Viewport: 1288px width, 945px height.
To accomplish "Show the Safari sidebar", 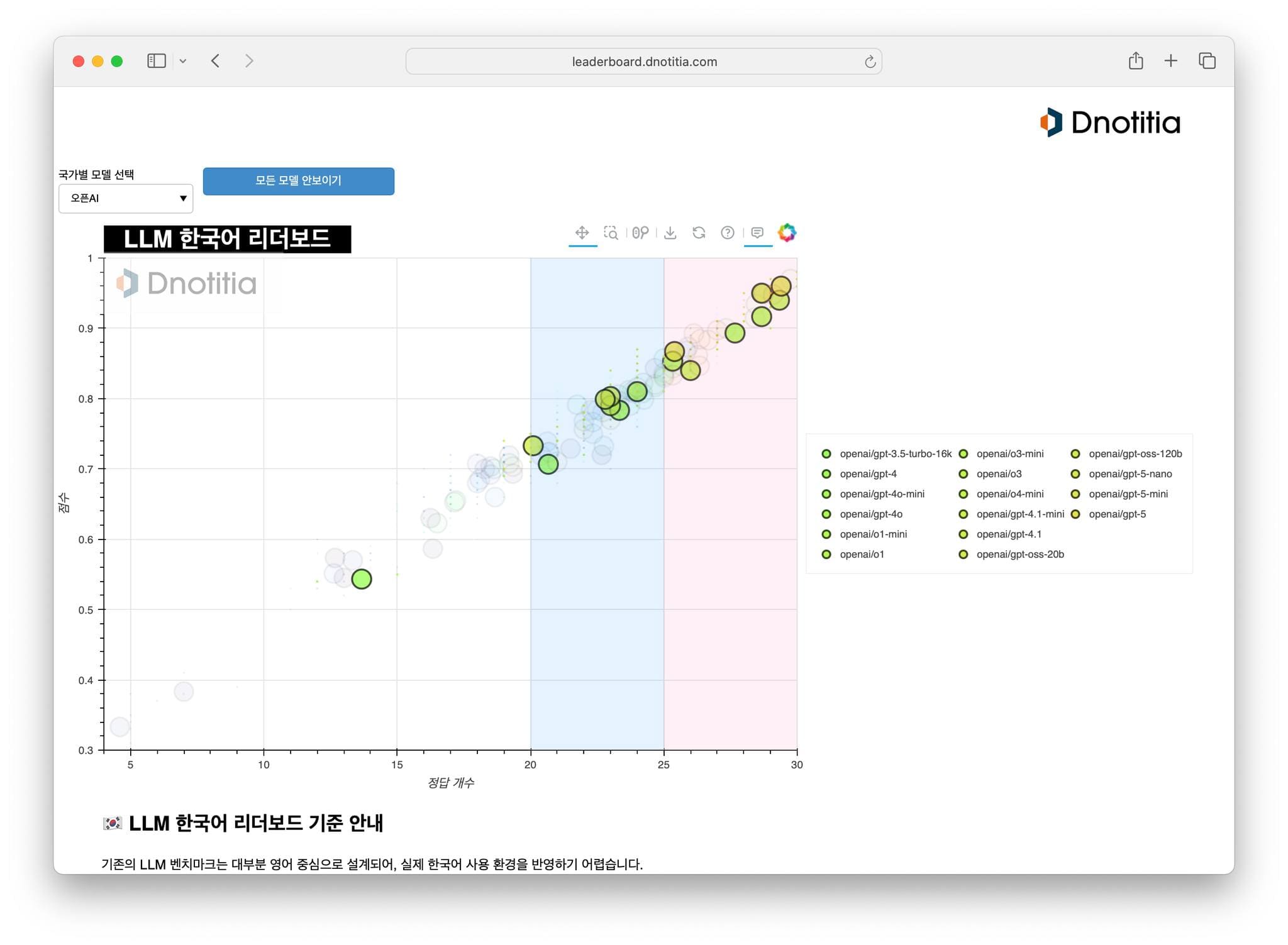I will pos(157,61).
